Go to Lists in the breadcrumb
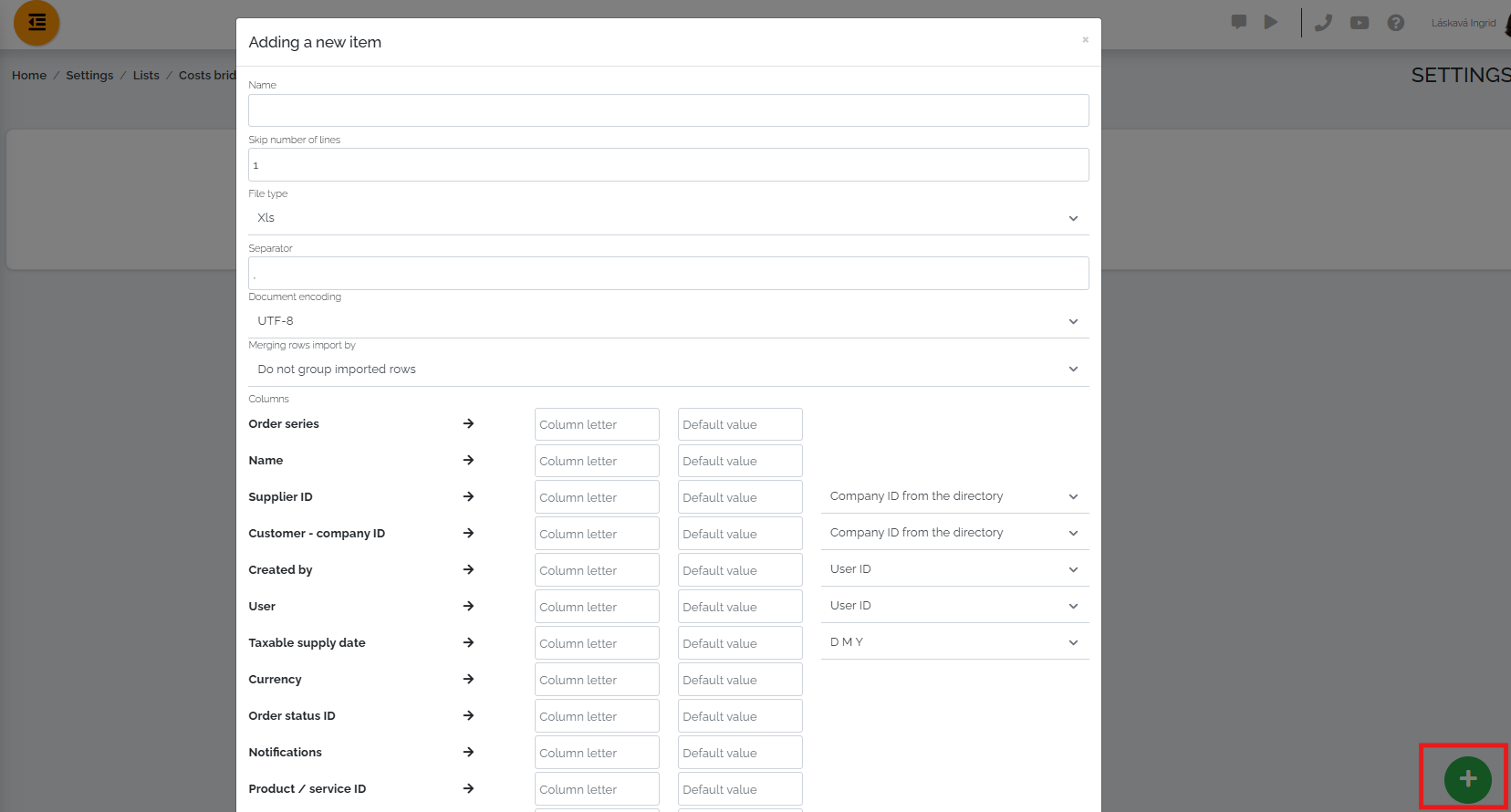Viewport: 1511px width, 812px height. coord(146,76)
